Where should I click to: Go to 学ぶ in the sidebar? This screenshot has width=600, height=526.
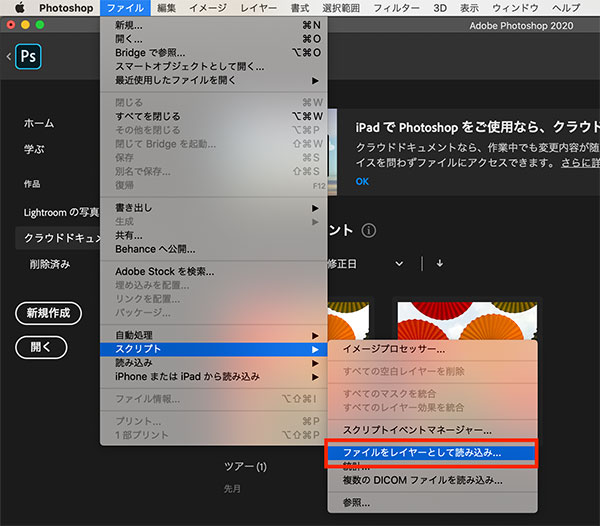coord(34,149)
